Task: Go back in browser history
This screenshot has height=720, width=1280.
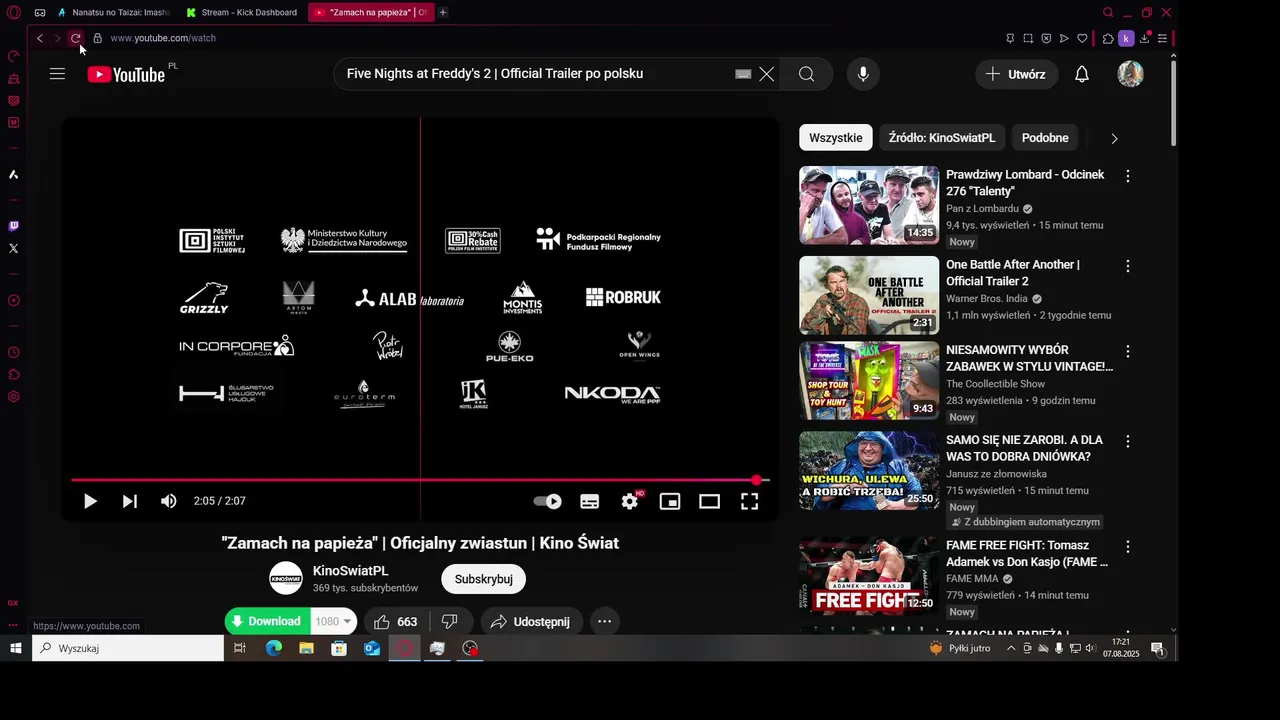Action: click(x=40, y=38)
